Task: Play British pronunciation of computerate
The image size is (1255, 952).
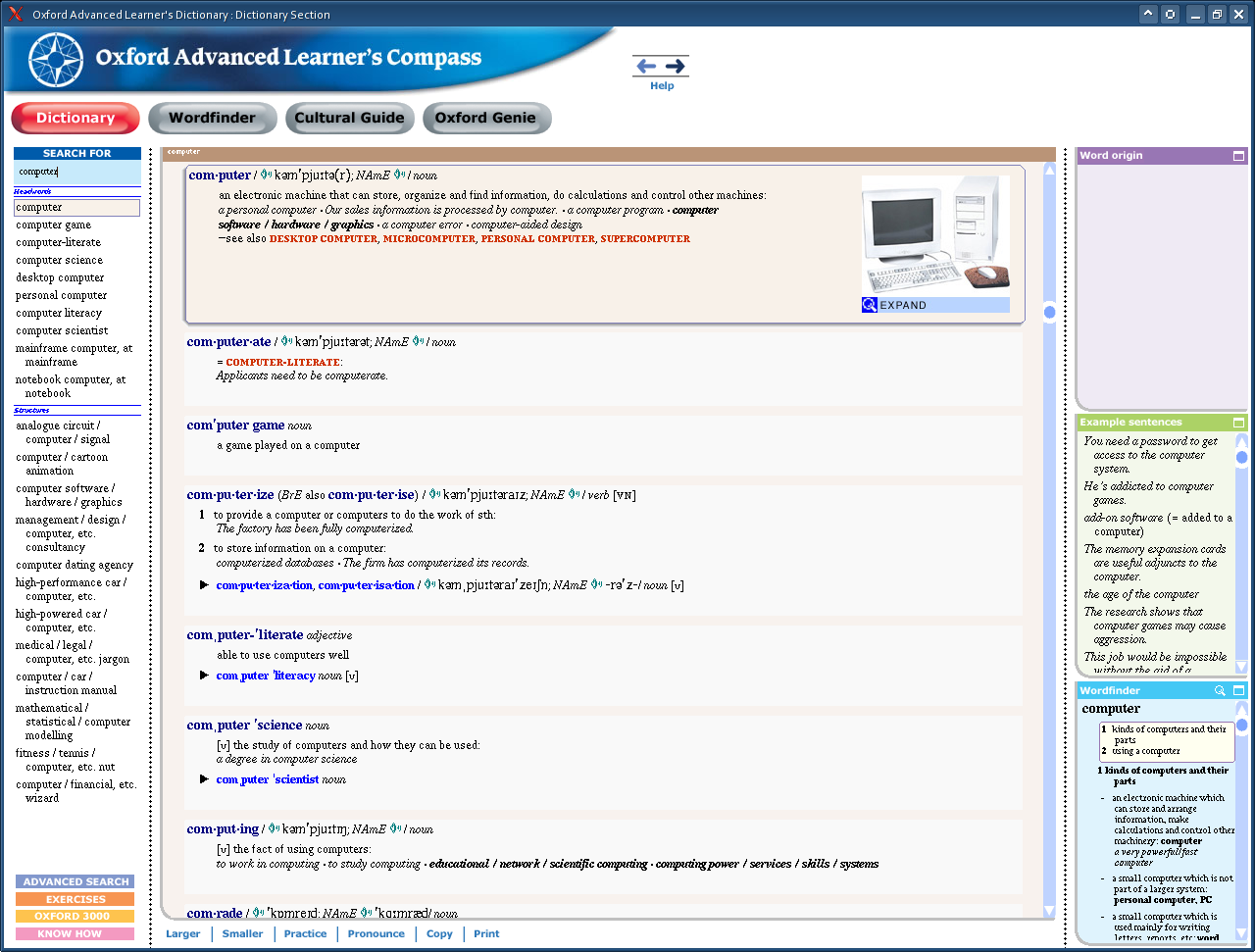Action: 286,341
